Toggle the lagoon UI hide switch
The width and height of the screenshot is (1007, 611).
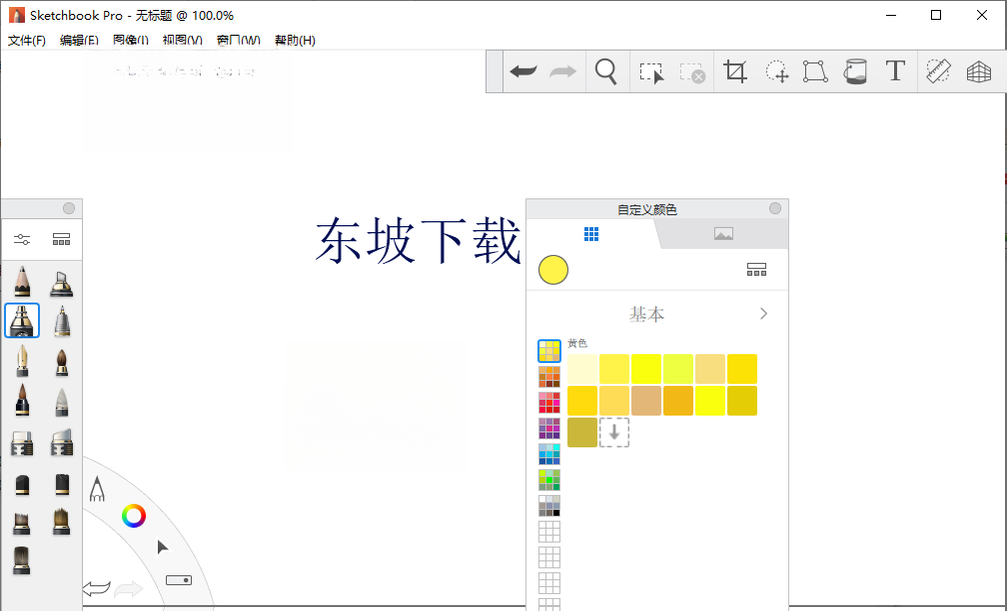tap(179, 580)
